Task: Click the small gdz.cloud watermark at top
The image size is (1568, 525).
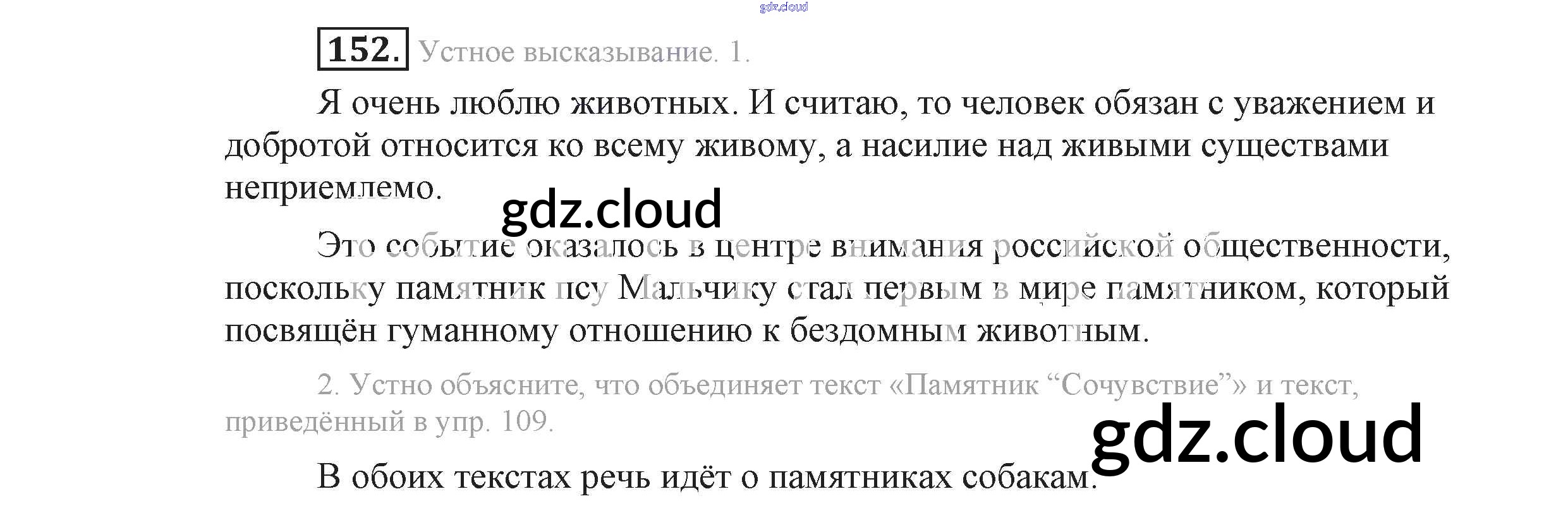Action: (x=783, y=7)
